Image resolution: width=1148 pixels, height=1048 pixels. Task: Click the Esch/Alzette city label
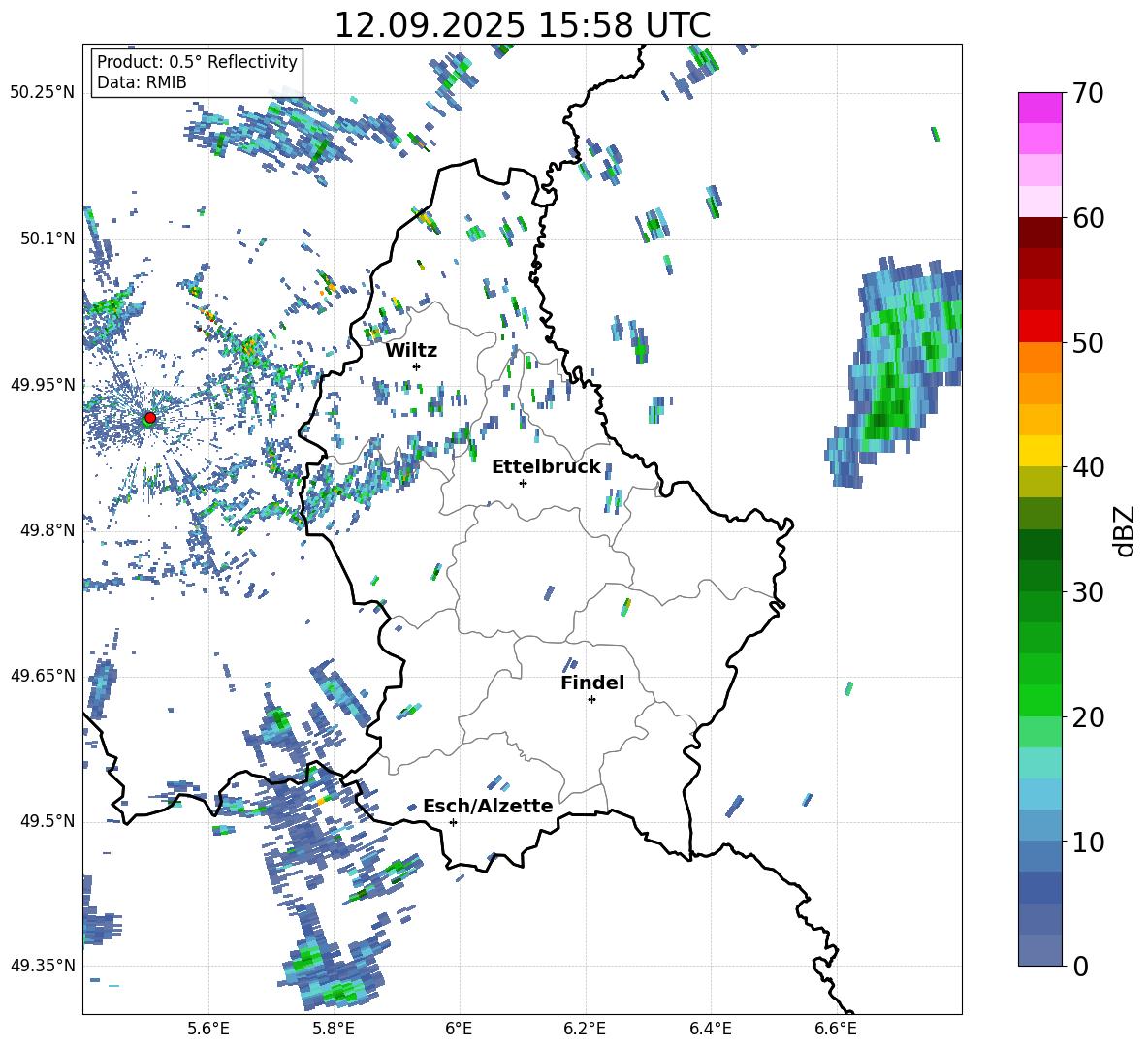pos(488,806)
